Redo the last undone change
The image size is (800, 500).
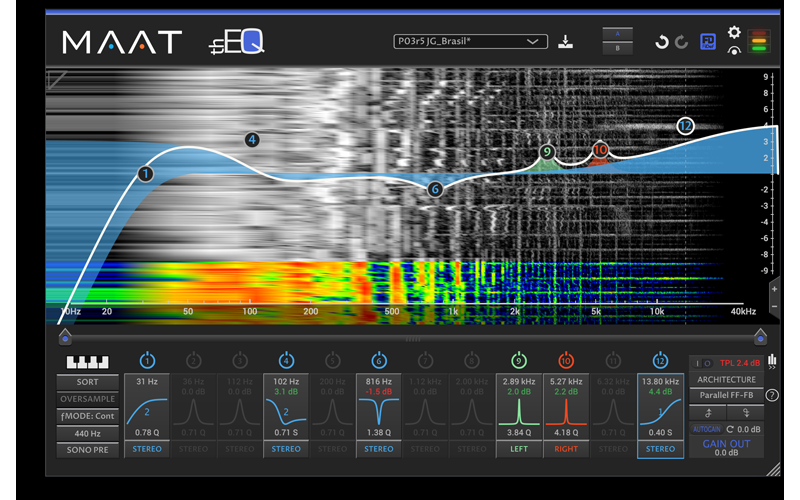tap(682, 42)
